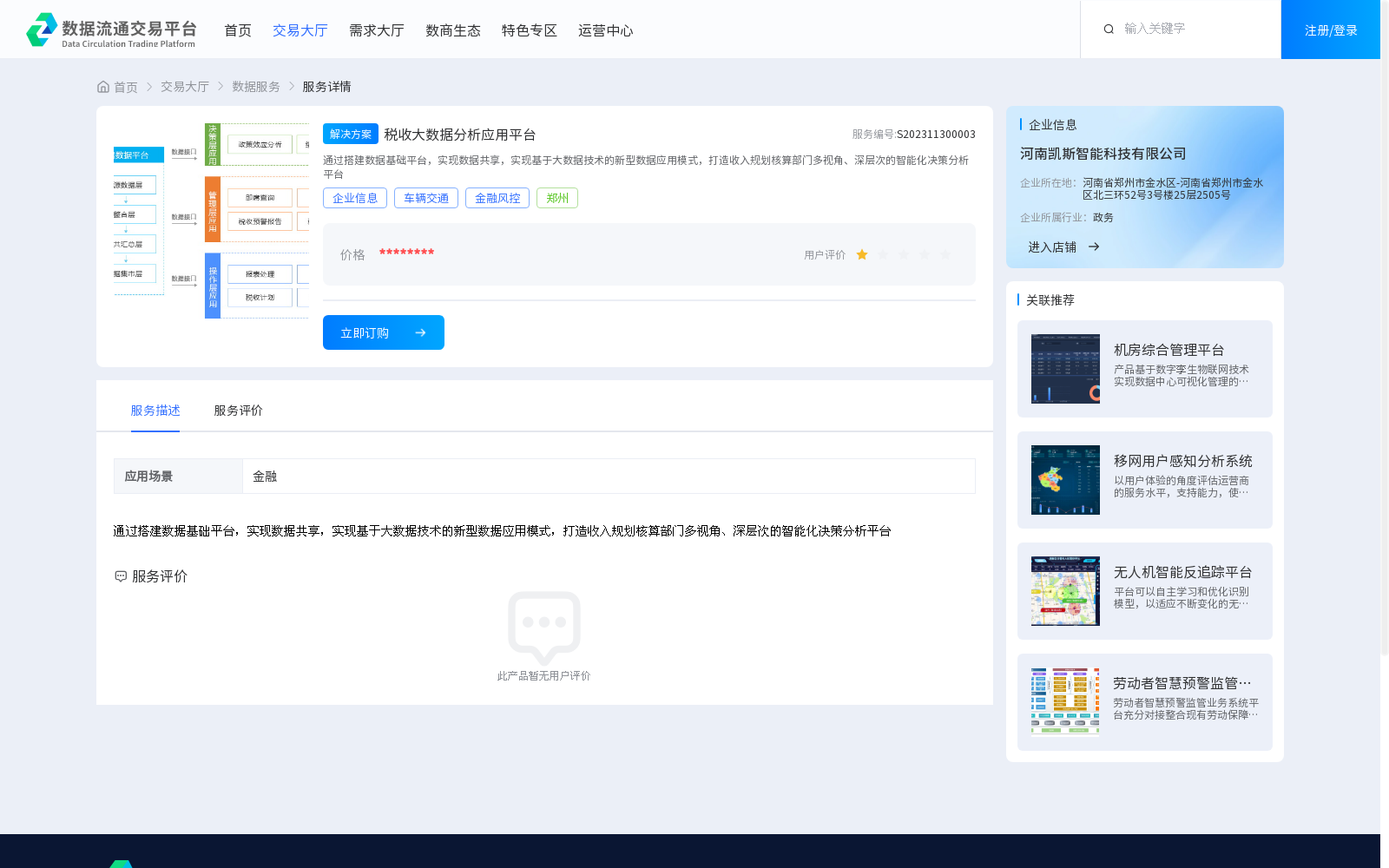The image size is (1389, 868).
Task: Click the 金融风控 tag
Action: (x=497, y=198)
